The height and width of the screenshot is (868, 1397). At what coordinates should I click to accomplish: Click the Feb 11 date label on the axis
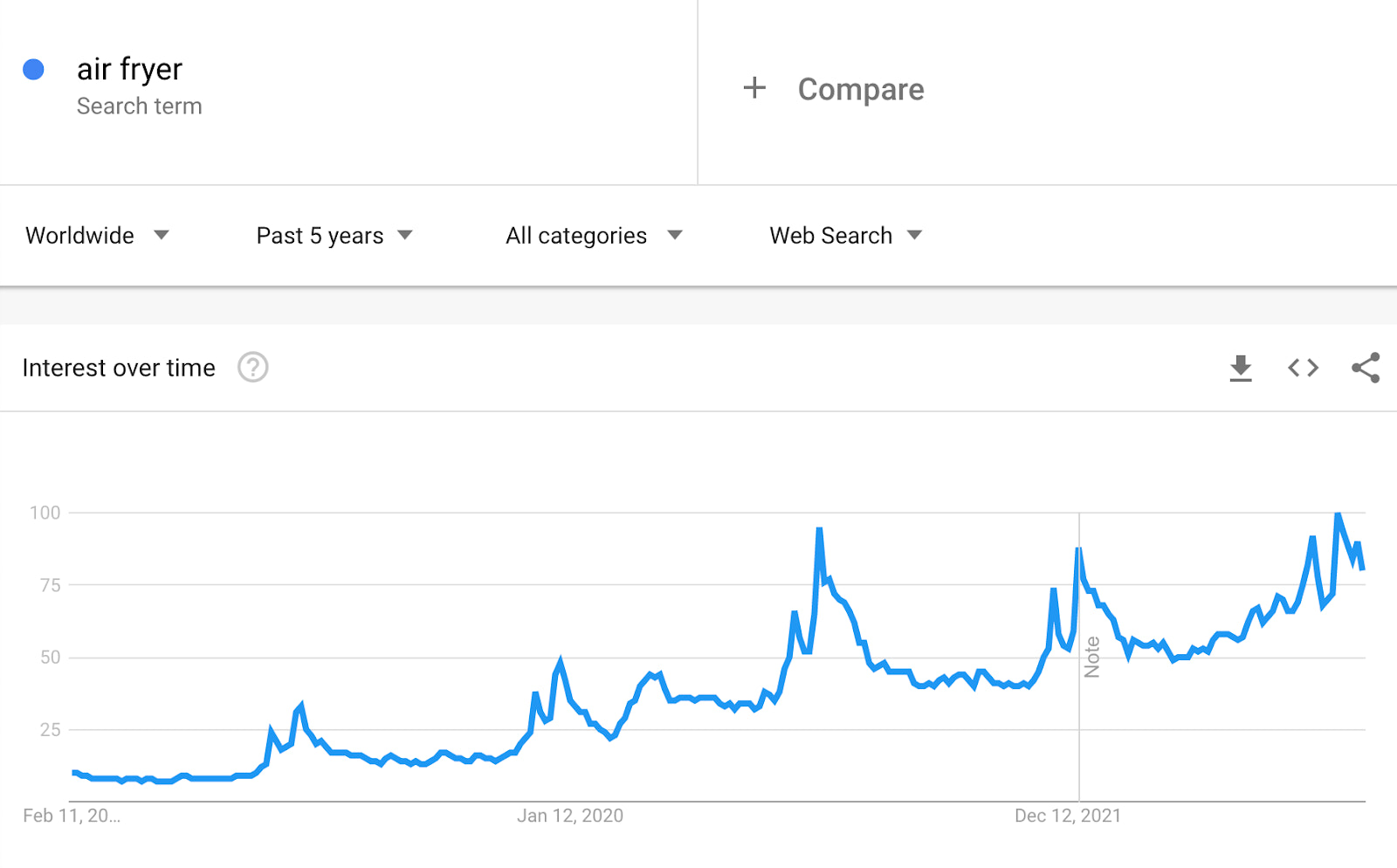click(x=70, y=816)
